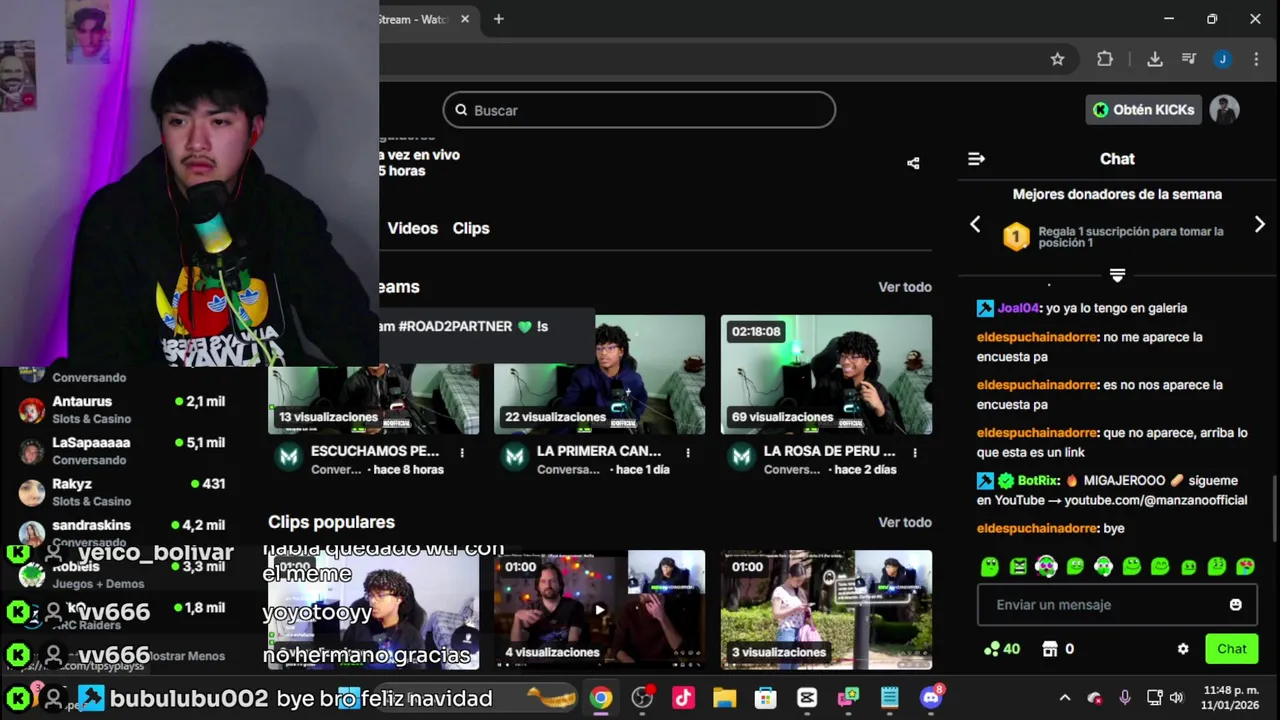Open a new browser tab
The height and width of the screenshot is (720, 1280).
(x=498, y=19)
